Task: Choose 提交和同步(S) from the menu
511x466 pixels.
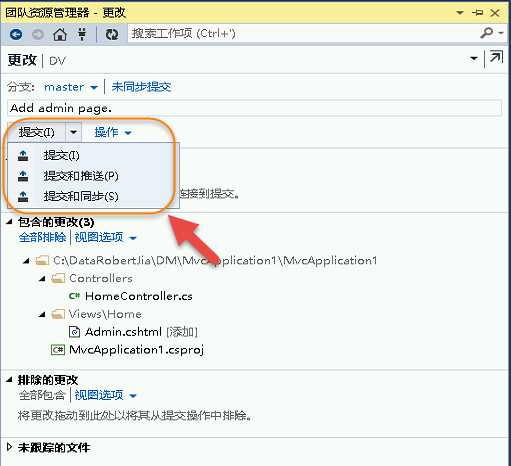Action: pyautogui.click(x=81, y=196)
